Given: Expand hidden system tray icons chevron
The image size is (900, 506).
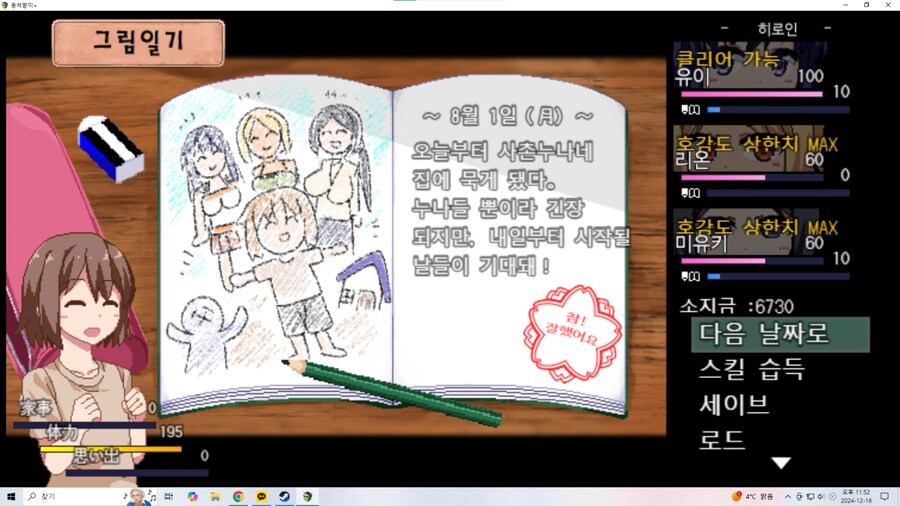Looking at the screenshot, I should coord(787,496).
